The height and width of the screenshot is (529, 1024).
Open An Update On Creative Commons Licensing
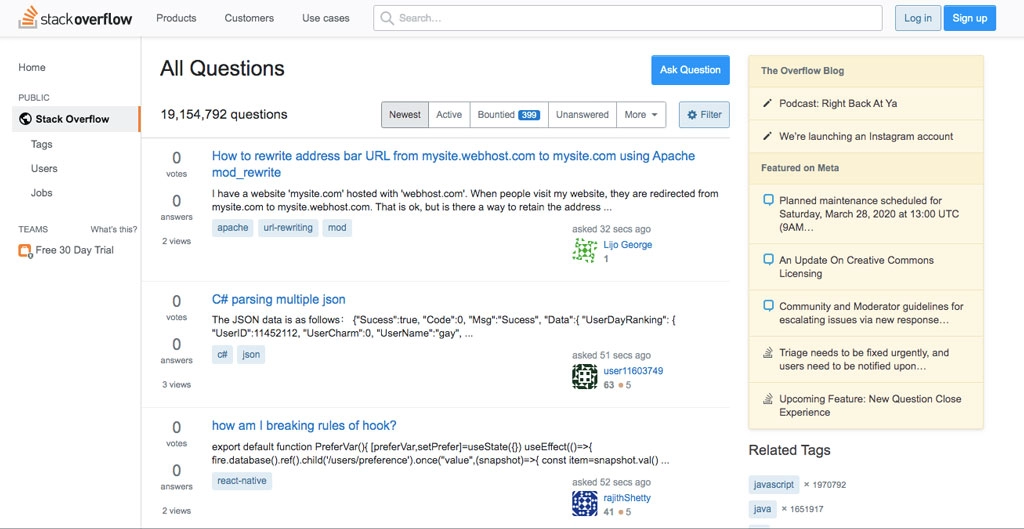click(x=856, y=266)
